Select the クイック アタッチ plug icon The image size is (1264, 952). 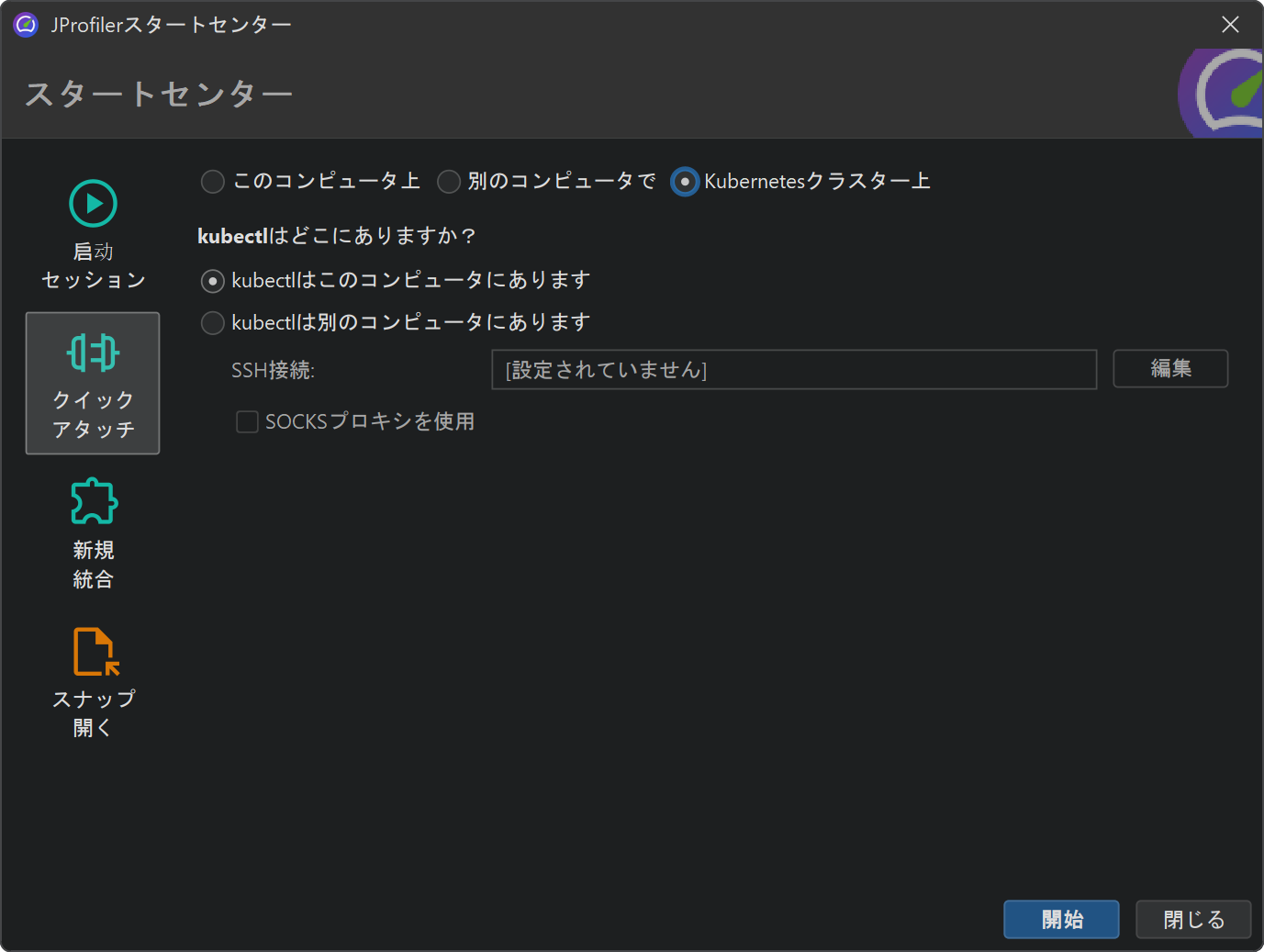point(93,353)
